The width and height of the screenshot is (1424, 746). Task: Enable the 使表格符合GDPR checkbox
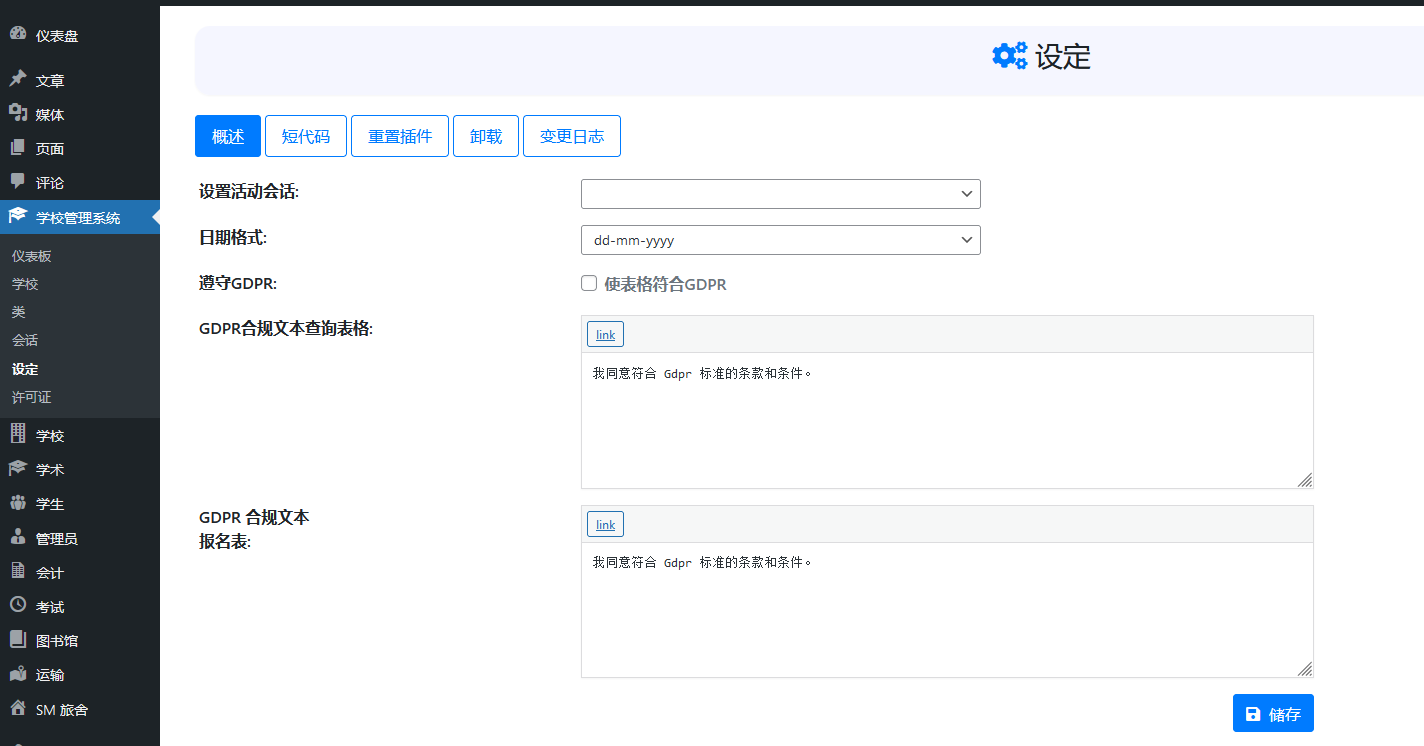pos(589,283)
